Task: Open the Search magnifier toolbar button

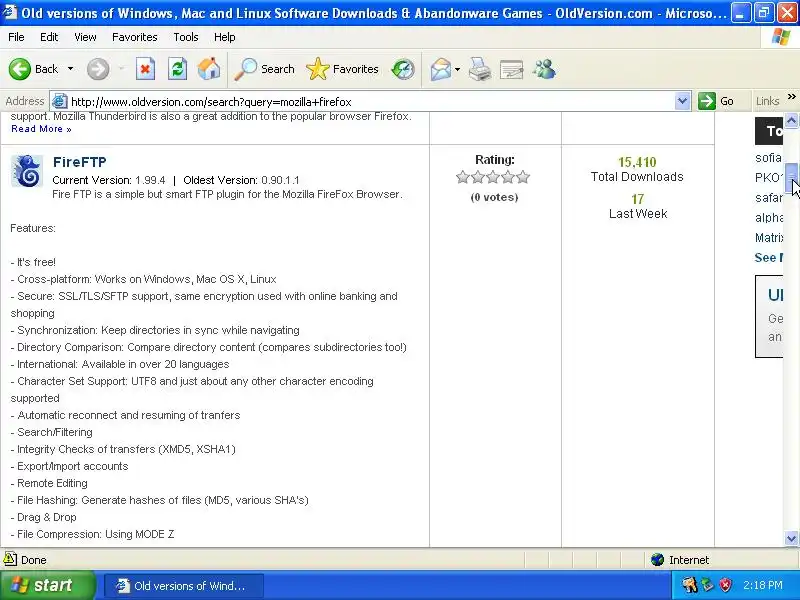Action: click(x=264, y=69)
